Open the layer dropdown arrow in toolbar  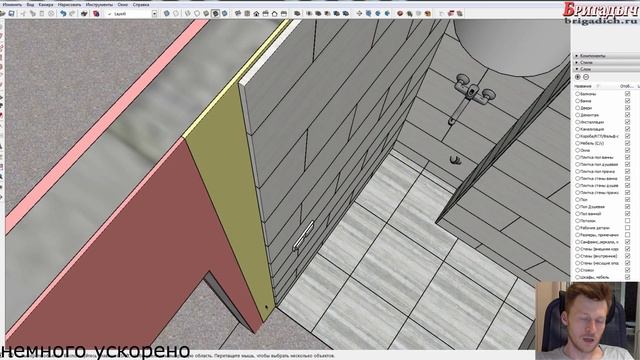[x=154, y=13]
